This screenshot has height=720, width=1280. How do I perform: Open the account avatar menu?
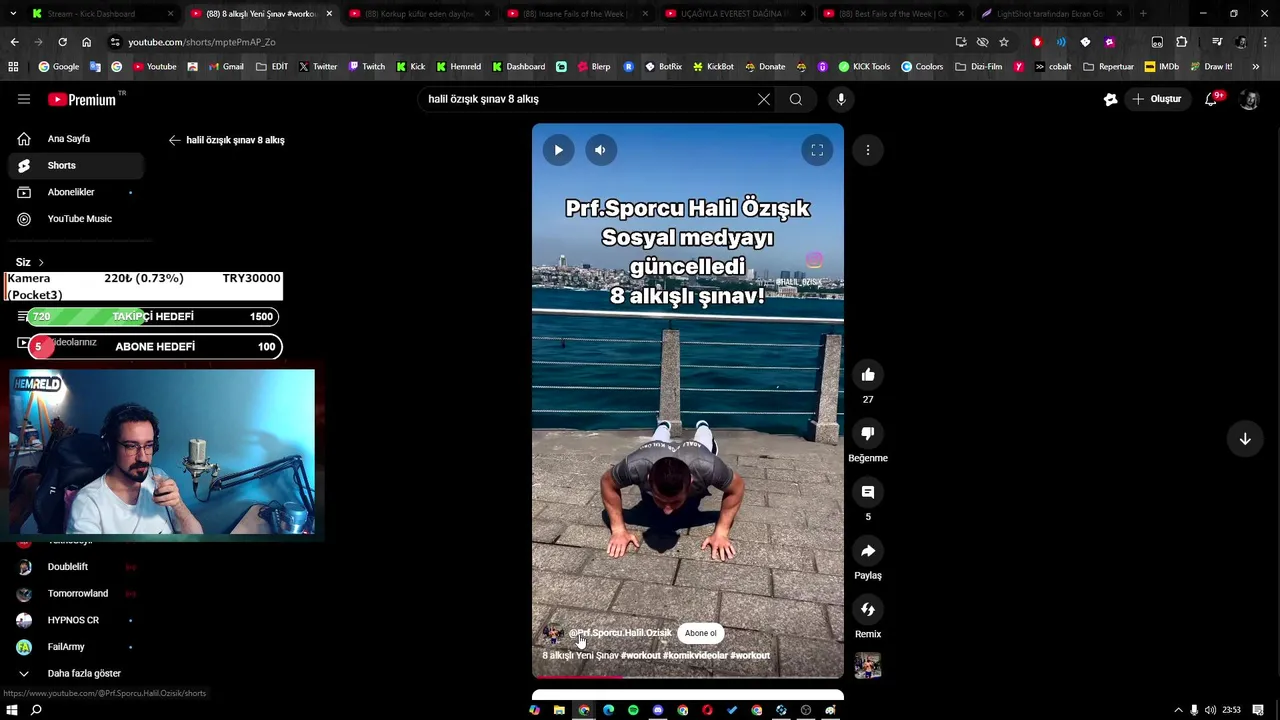(x=1249, y=99)
